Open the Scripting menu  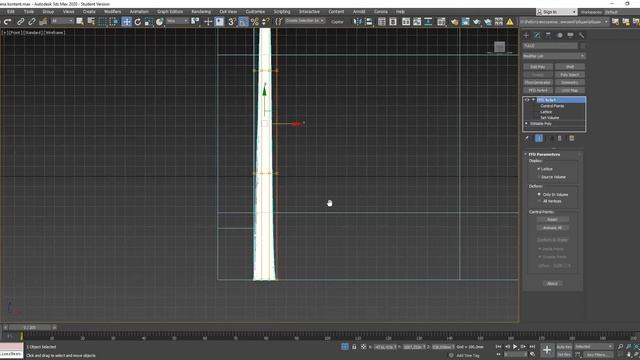tap(282, 11)
